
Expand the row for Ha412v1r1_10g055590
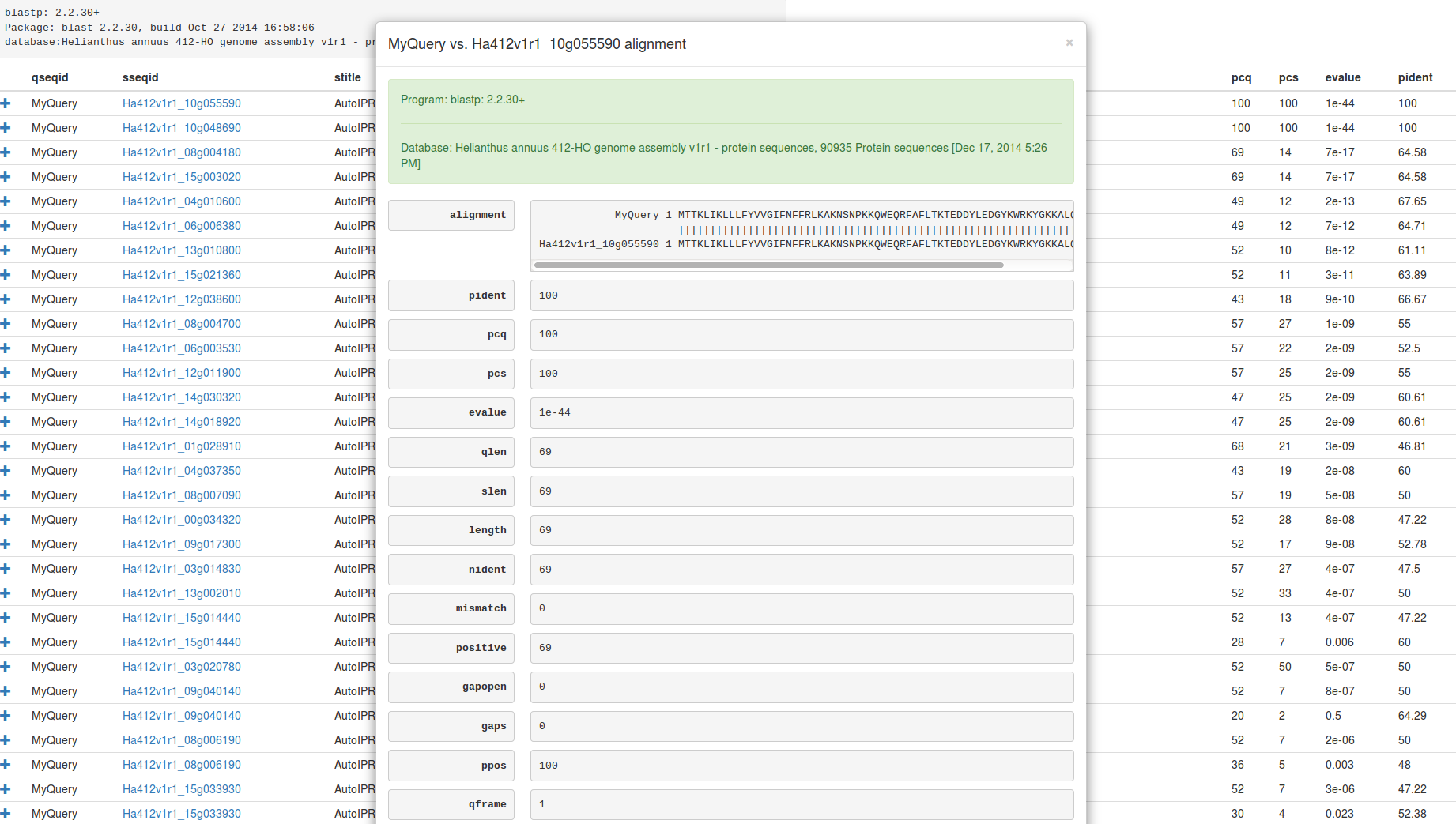6,103
